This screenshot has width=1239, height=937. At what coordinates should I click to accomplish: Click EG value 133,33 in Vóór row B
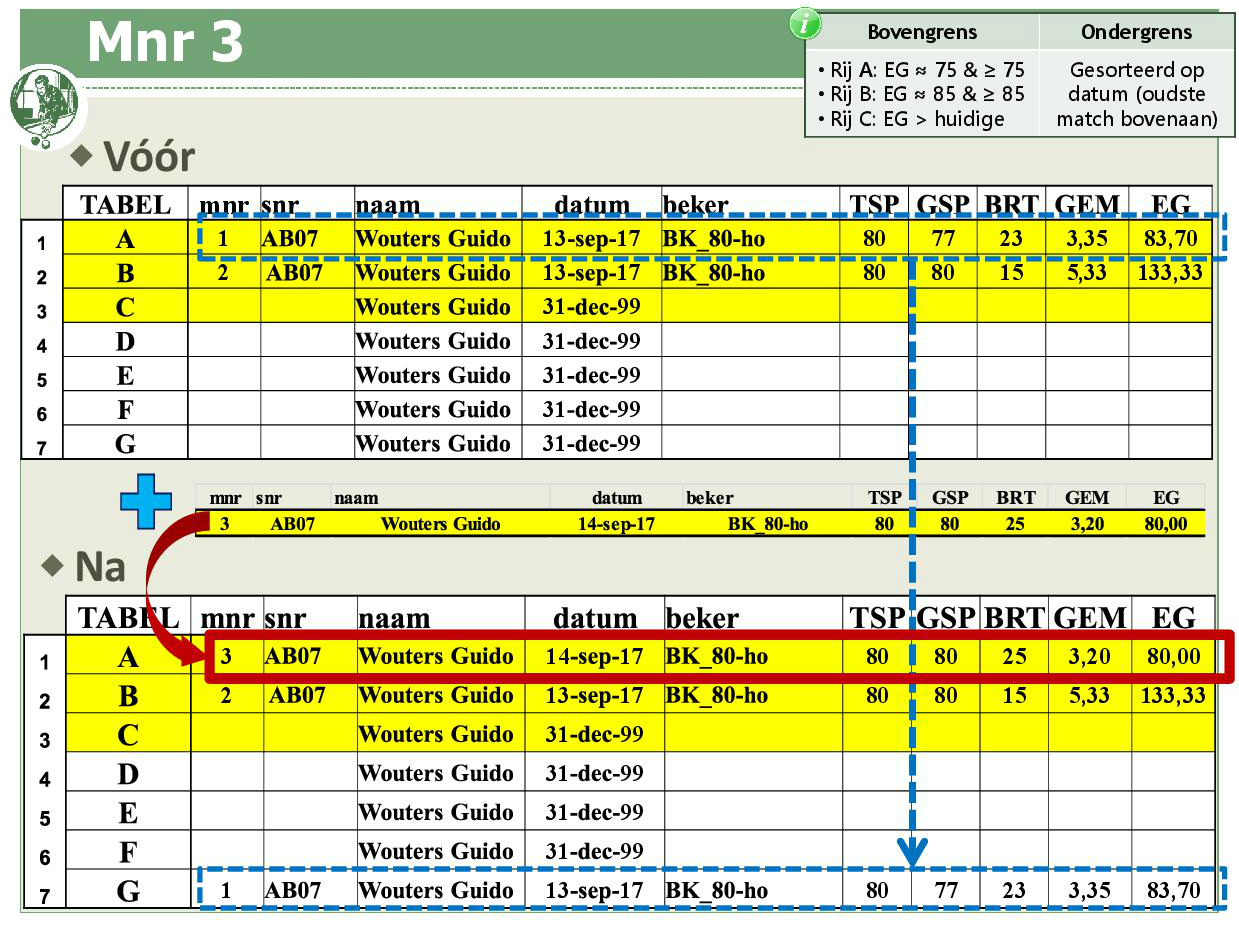[1170, 273]
